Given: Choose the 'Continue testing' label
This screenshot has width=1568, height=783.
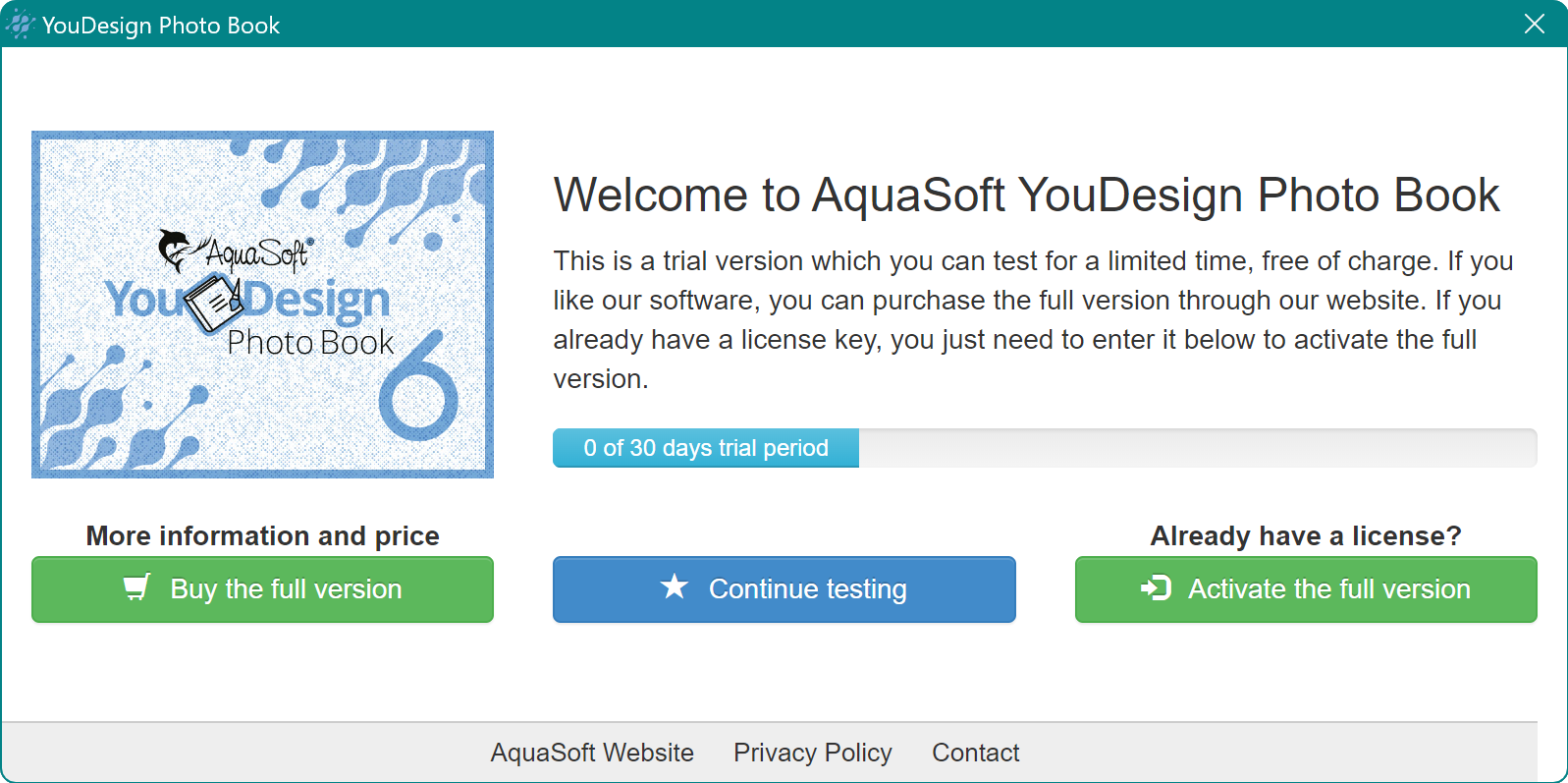Looking at the screenshot, I should pos(807,589).
